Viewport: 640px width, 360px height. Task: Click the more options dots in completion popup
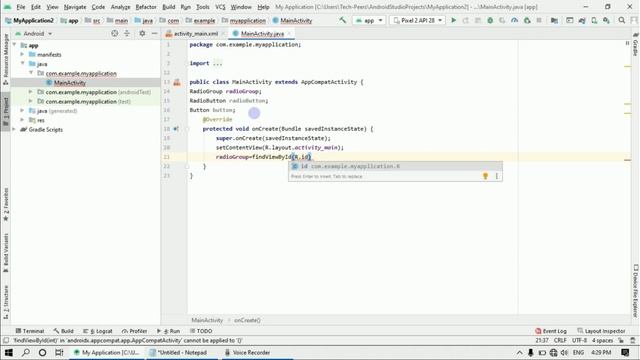(497, 176)
